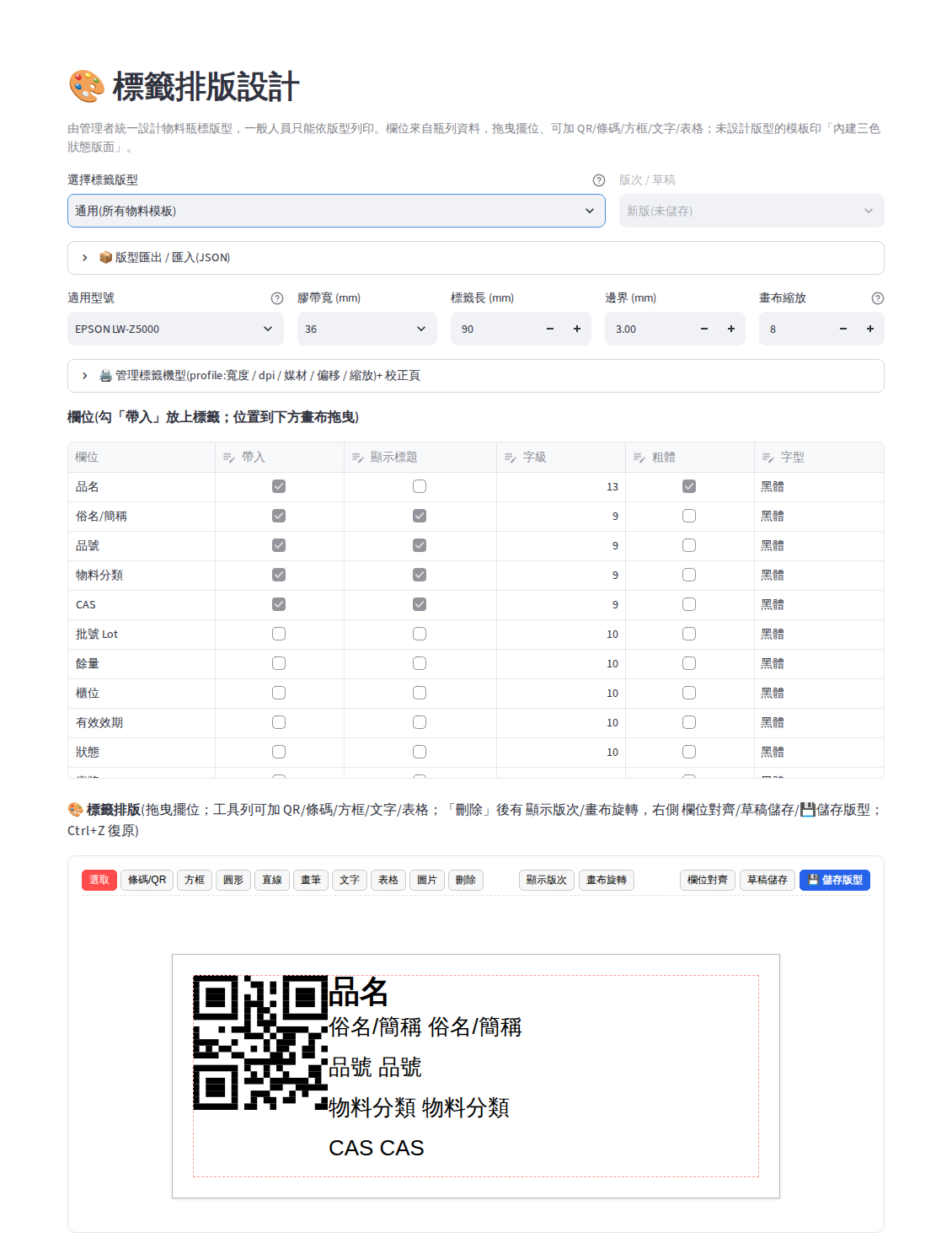Click the 欄位對齊 button
The image size is (952, 1243).
pyautogui.click(x=708, y=880)
